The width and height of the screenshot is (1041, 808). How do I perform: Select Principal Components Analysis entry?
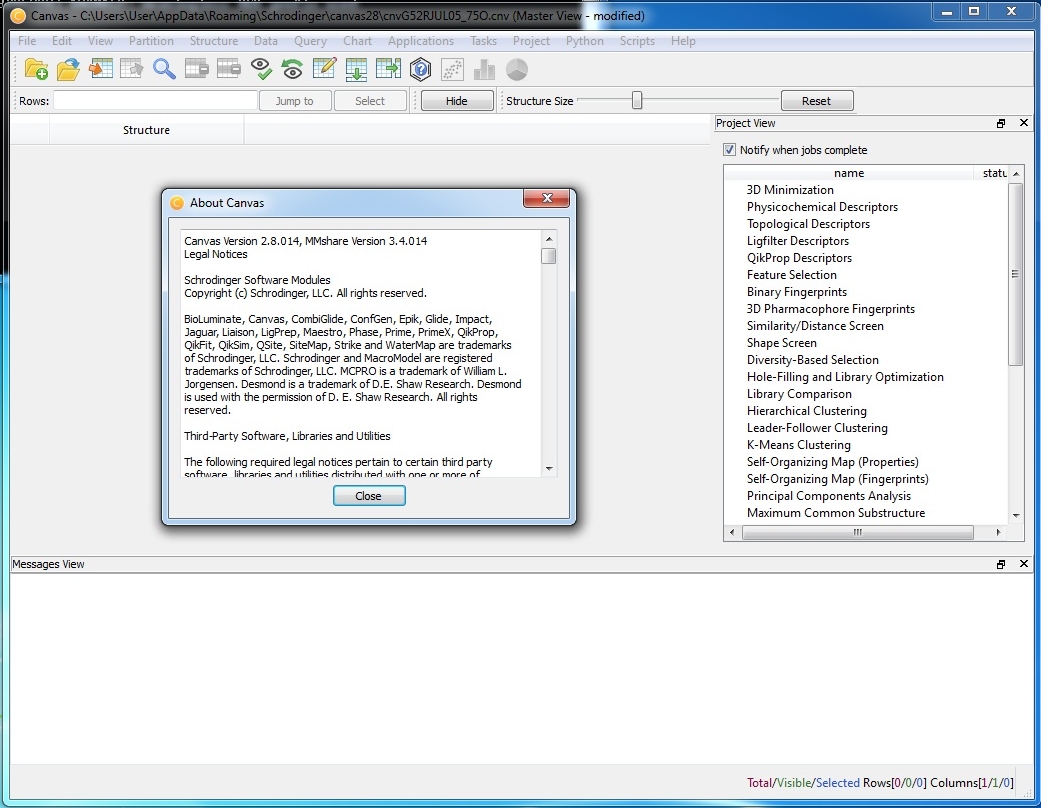tap(829, 496)
